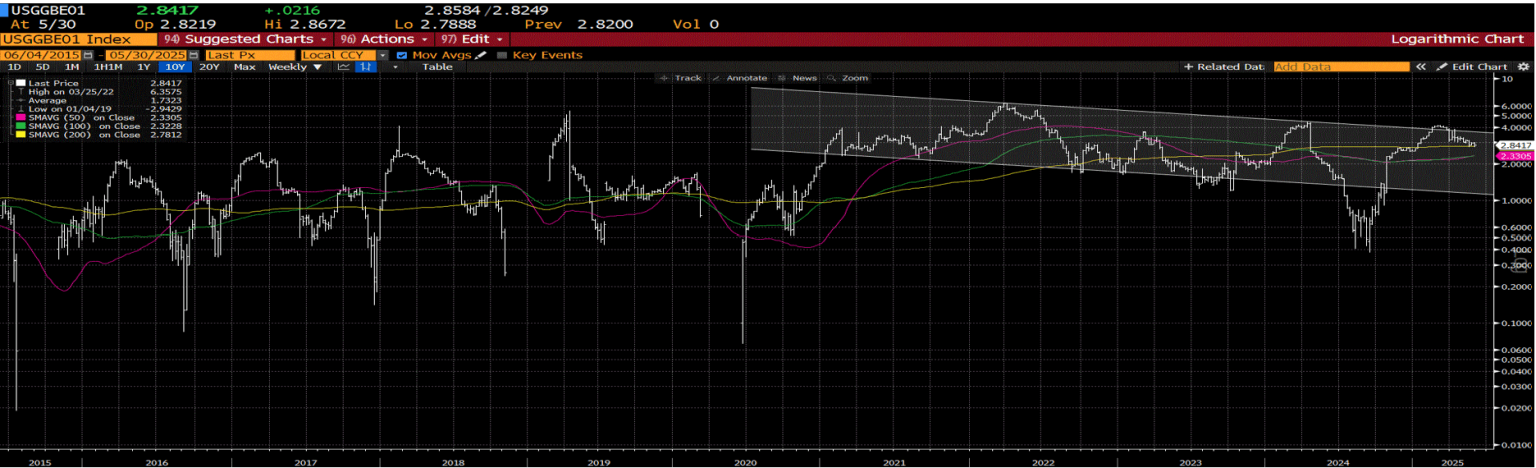Open the Annotate drawing tool

pos(741,77)
